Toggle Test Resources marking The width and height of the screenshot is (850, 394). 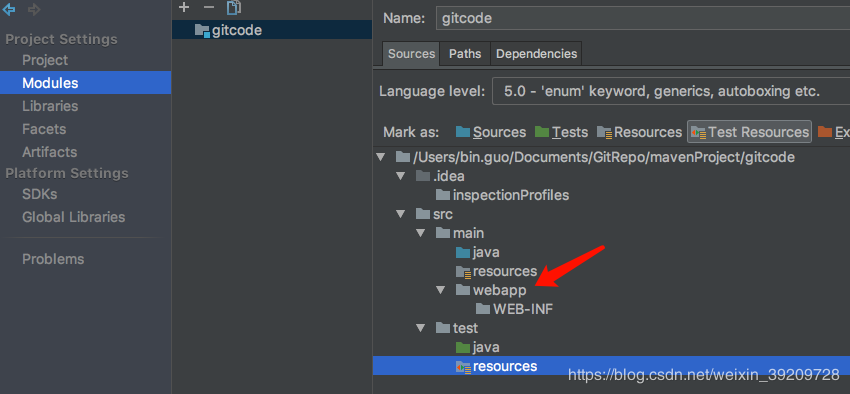[x=749, y=132]
